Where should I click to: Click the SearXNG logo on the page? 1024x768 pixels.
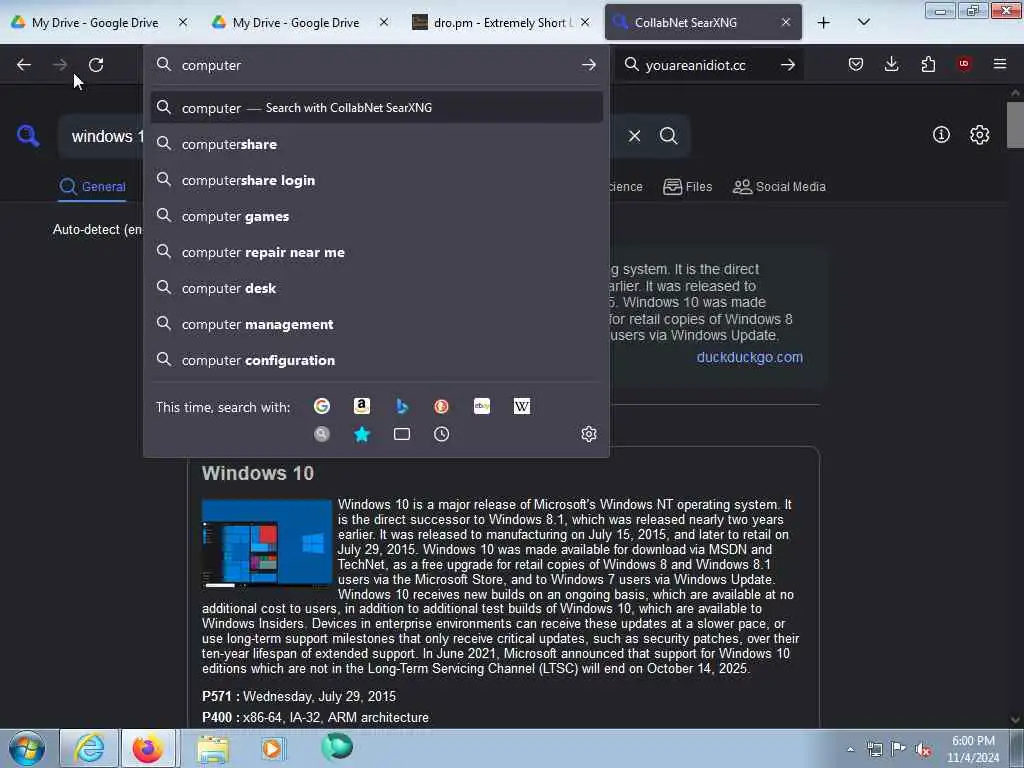[28, 136]
